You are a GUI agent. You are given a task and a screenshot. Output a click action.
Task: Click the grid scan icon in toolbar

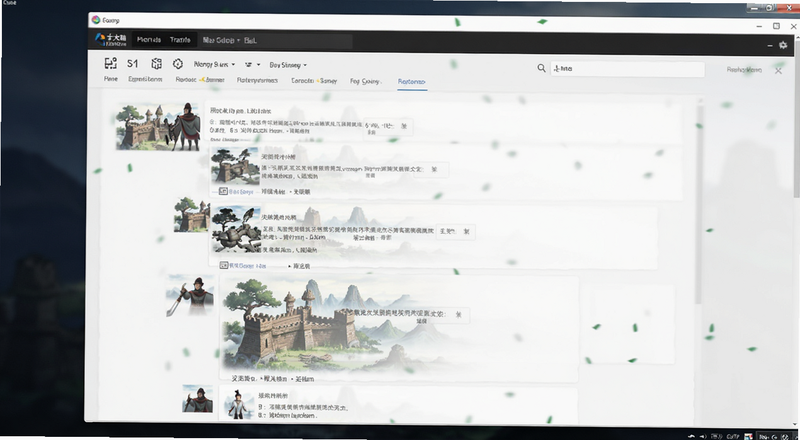110,63
